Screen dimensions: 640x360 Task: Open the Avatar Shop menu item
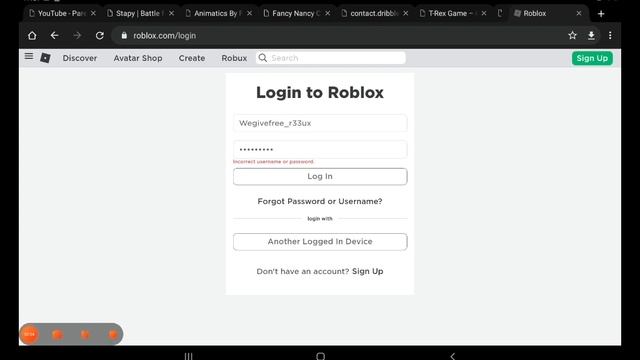point(138,58)
